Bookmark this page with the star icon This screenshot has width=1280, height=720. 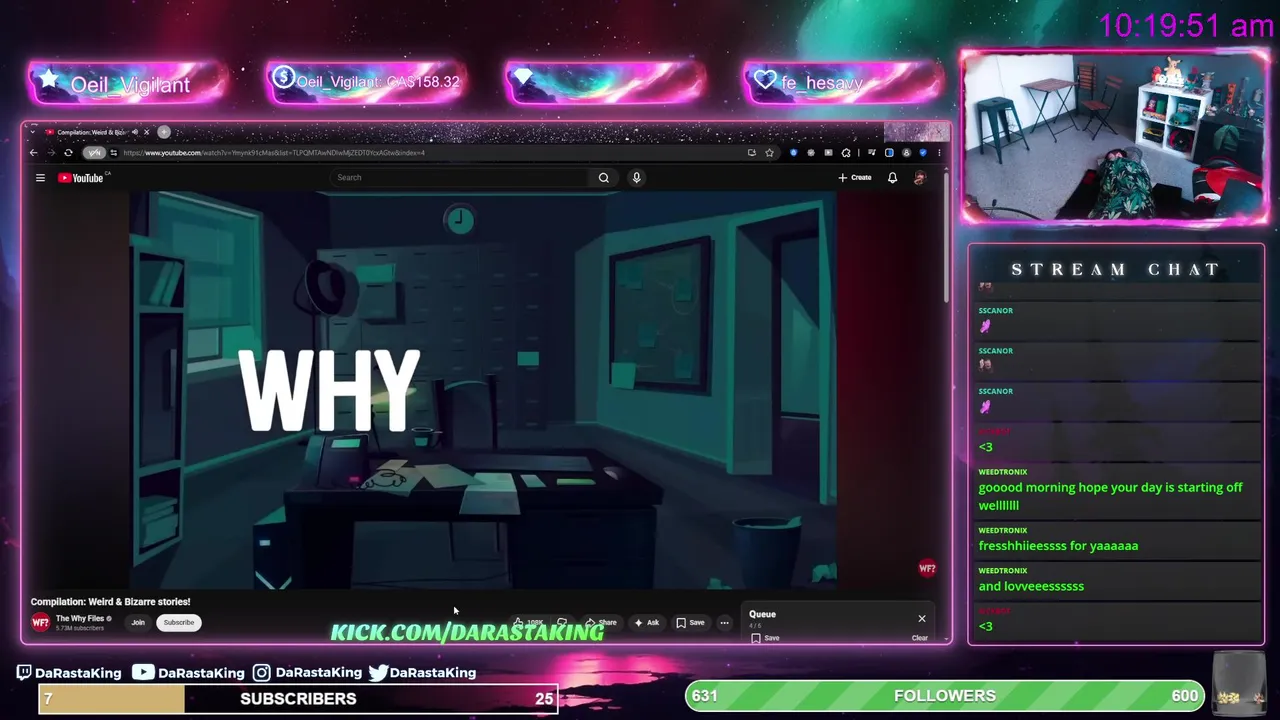pyautogui.click(x=769, y=153)
